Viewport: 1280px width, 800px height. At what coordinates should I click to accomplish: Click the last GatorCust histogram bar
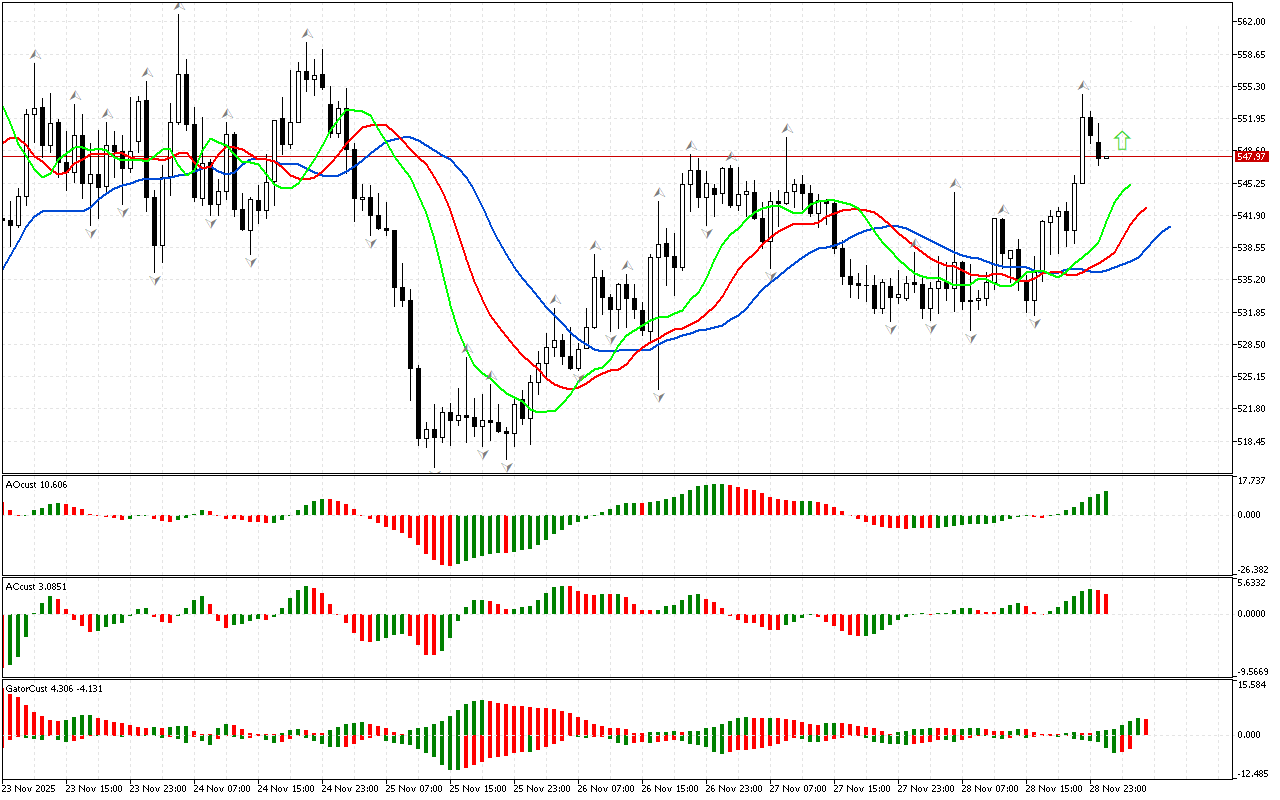coord(1146,727)
